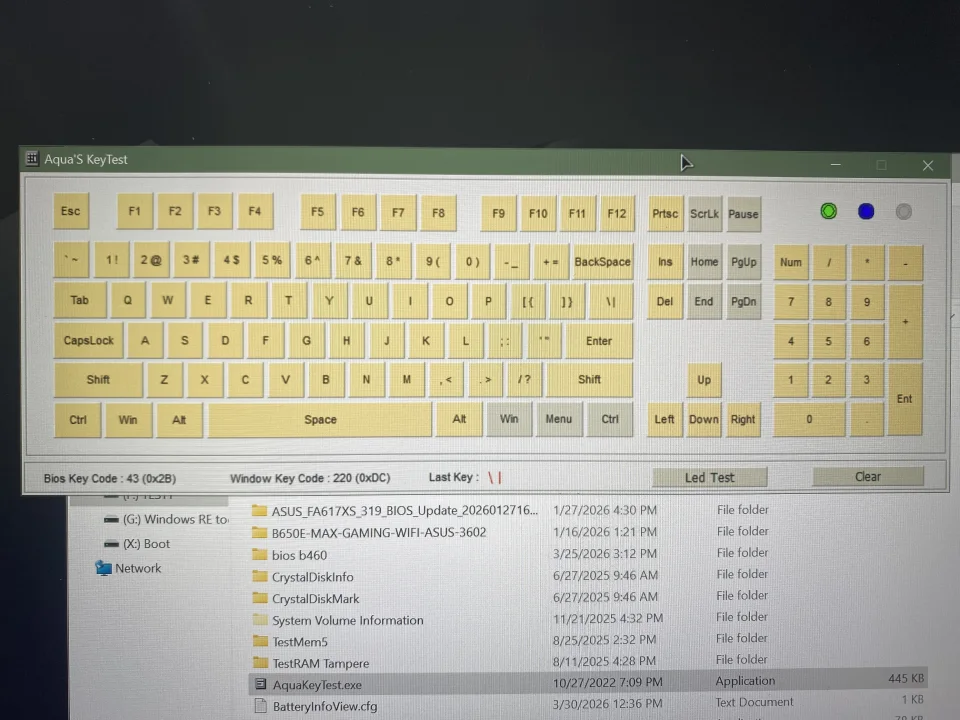Clear the tested keys with Clear button
The height and width of the screenshot is (720, 960).
pyautogui.click(x=868, y=476)
